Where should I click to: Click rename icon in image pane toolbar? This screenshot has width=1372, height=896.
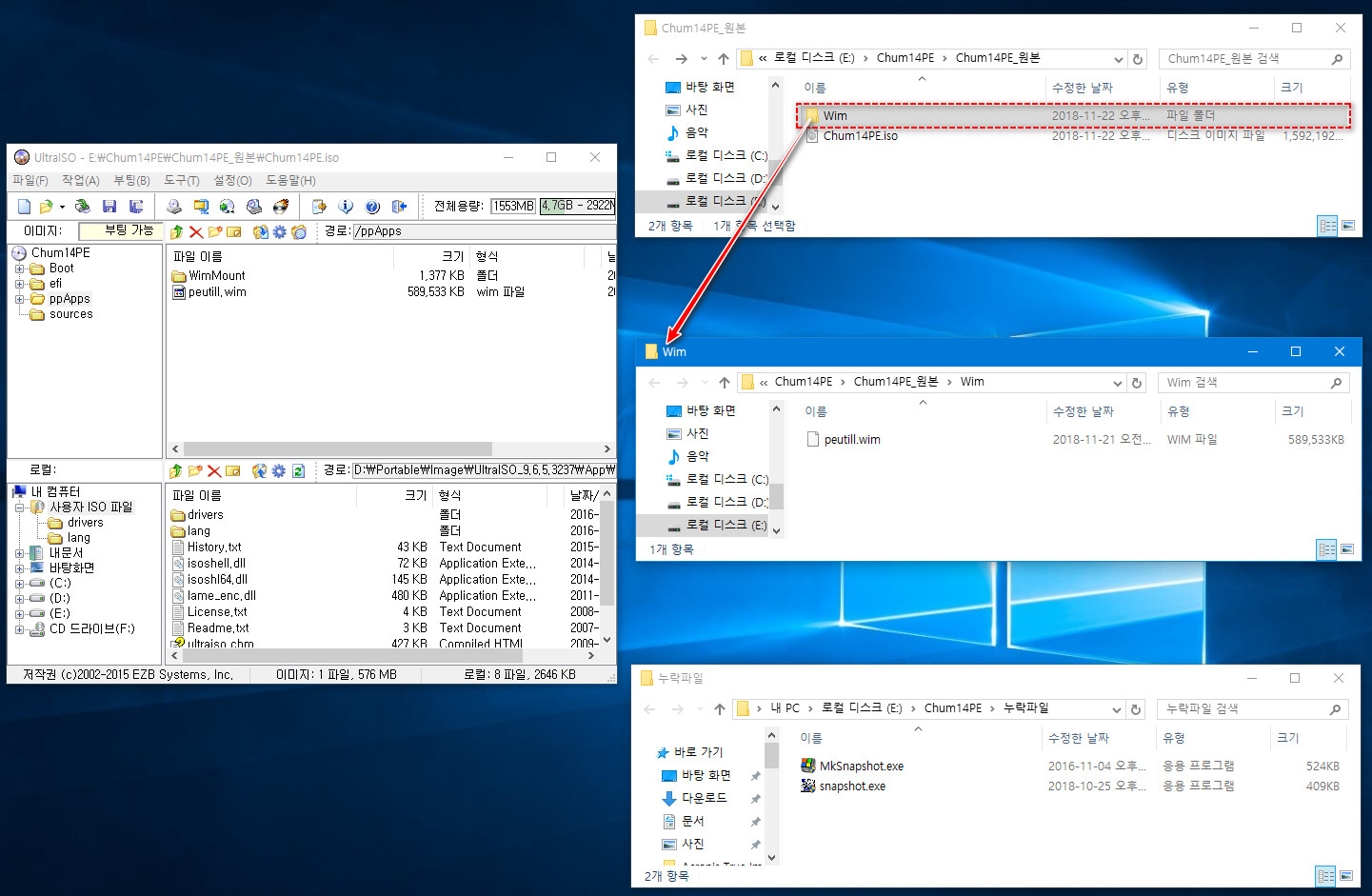click(x=233, y=231)
